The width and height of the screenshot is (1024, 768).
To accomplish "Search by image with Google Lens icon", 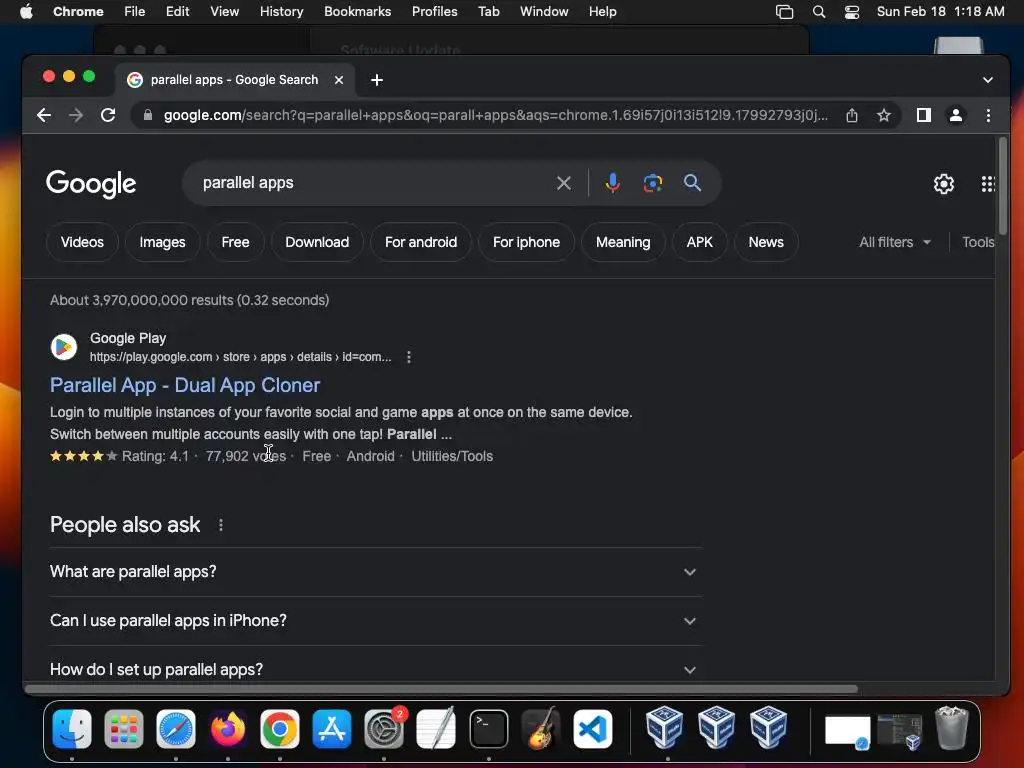I will pyautogui.click(x=652, y=184).
